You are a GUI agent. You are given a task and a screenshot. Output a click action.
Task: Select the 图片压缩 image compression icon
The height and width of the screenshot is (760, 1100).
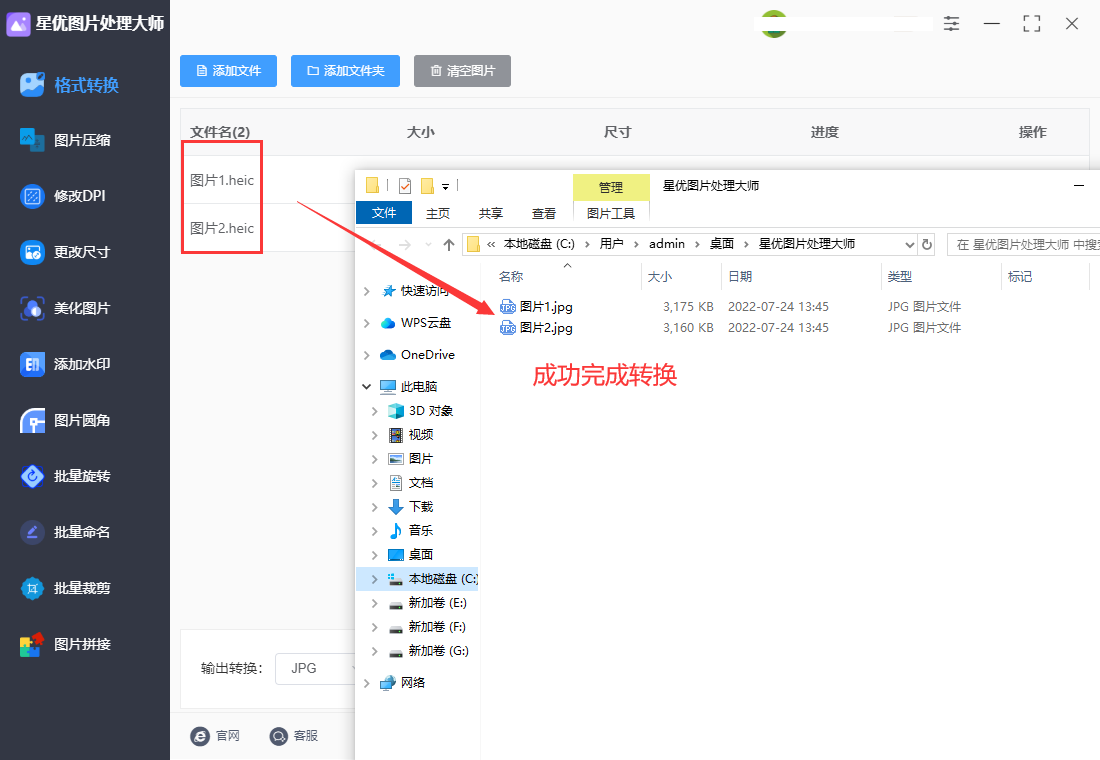(x=32, y=140)
